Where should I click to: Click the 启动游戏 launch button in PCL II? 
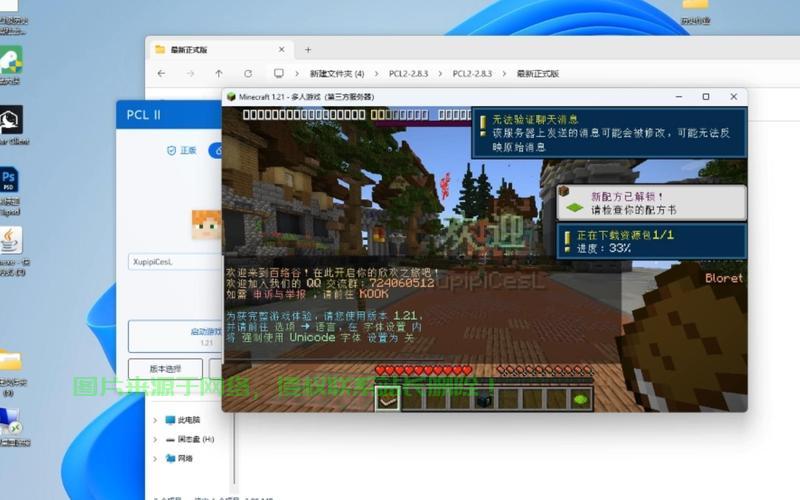[x=175, y=336]
